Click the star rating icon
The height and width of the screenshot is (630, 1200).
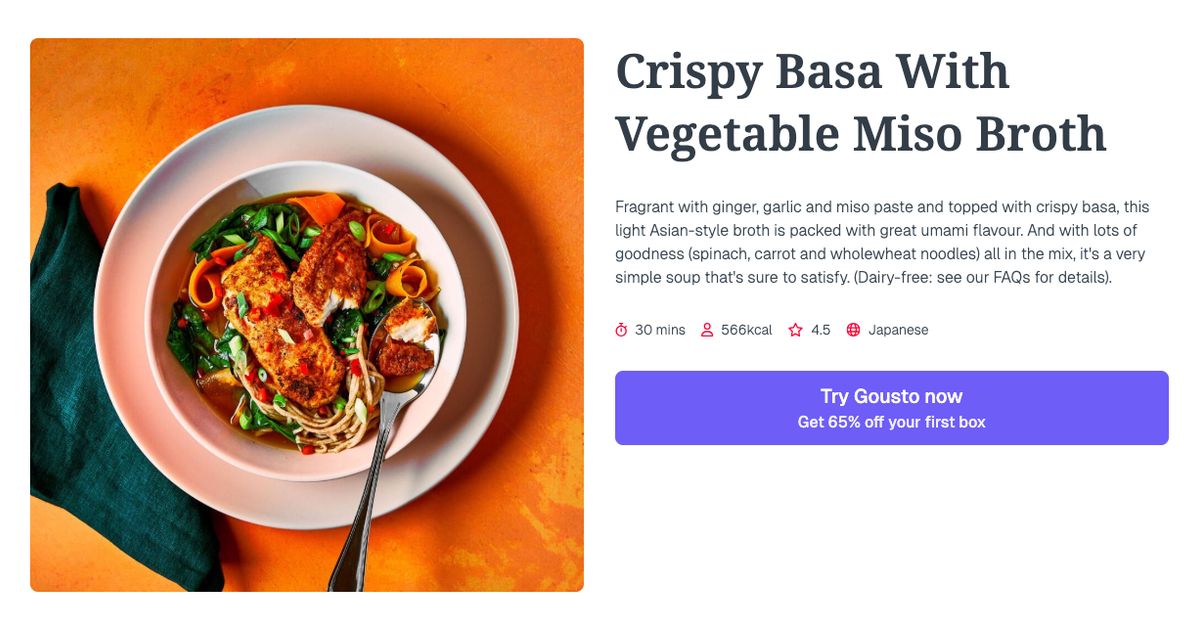pyautogui.click(x=794, y=329)
